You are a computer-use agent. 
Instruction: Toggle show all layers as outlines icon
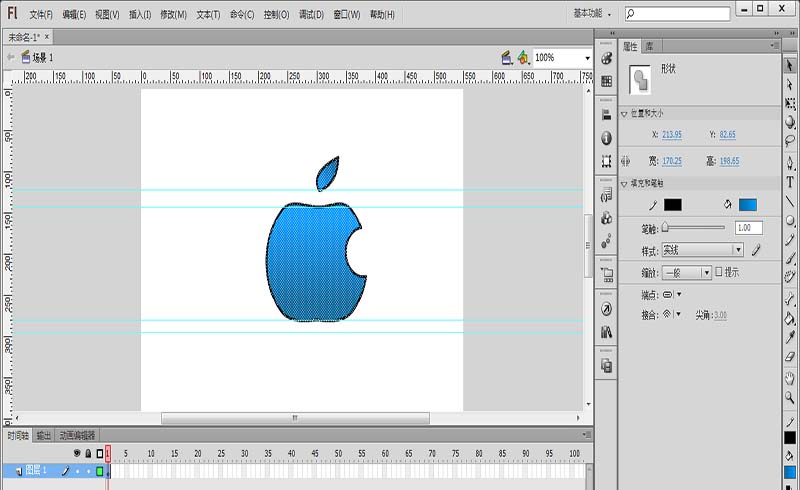pos(99,453)
